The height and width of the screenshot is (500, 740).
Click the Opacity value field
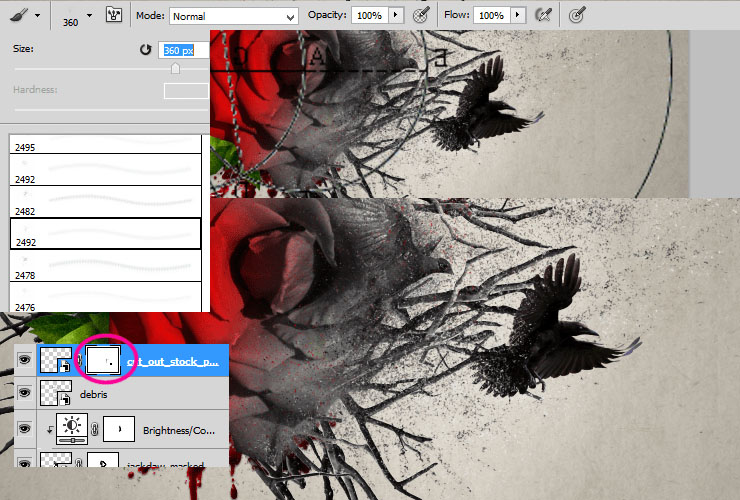pyautogui.click(x=370, y=16)
